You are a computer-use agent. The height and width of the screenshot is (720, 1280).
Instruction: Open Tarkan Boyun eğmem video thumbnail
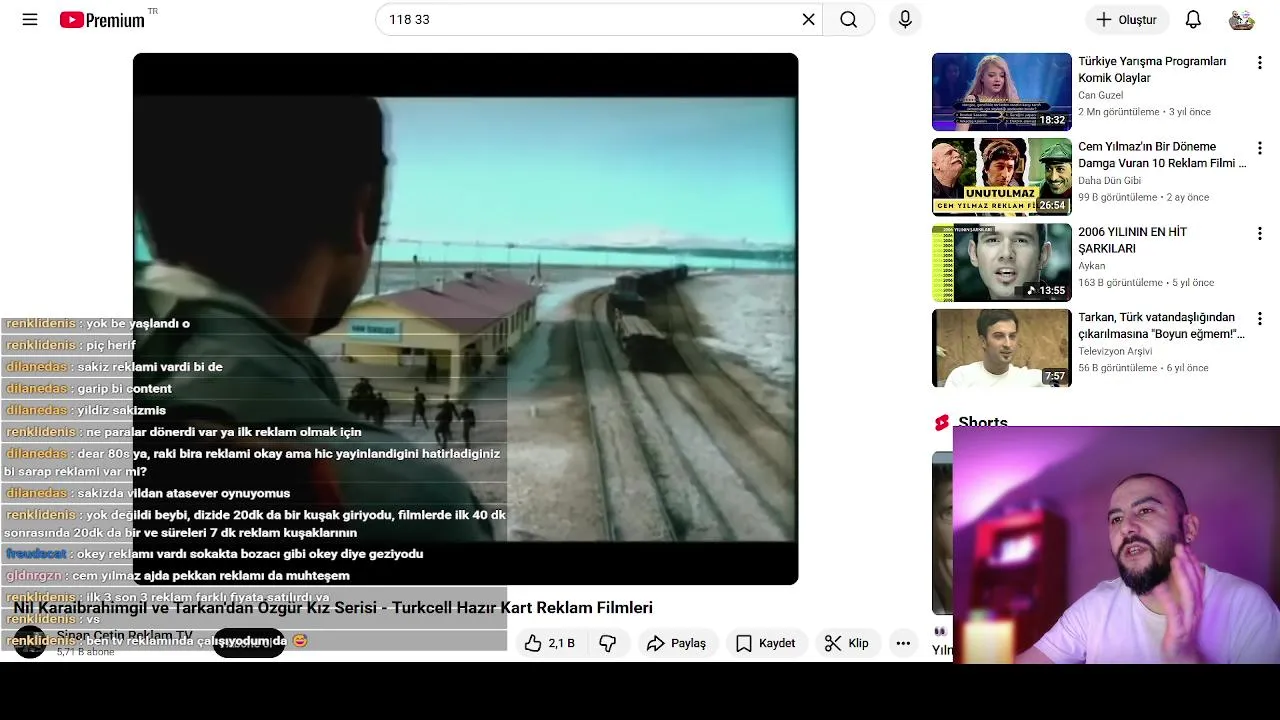tap(1001, 347)
